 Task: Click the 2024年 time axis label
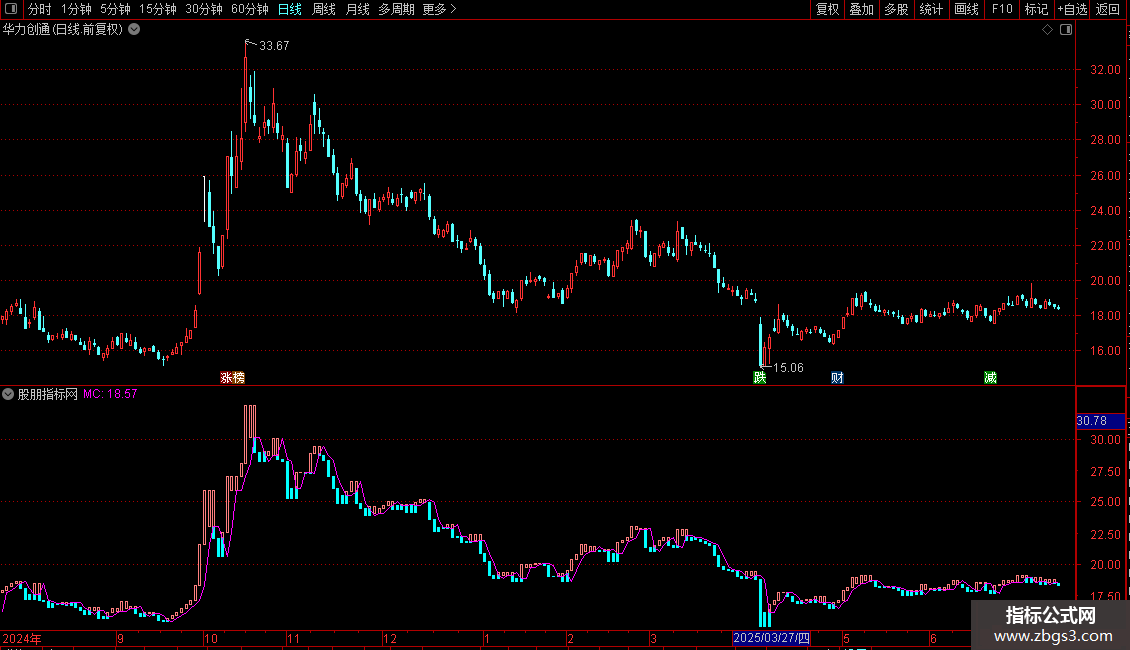(x=22, y=638)
